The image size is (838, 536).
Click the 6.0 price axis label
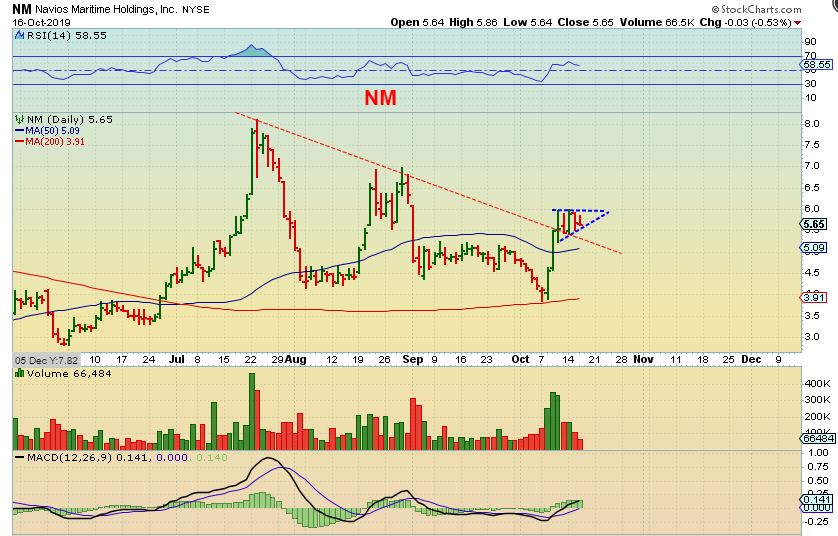(x=812, y=209)
